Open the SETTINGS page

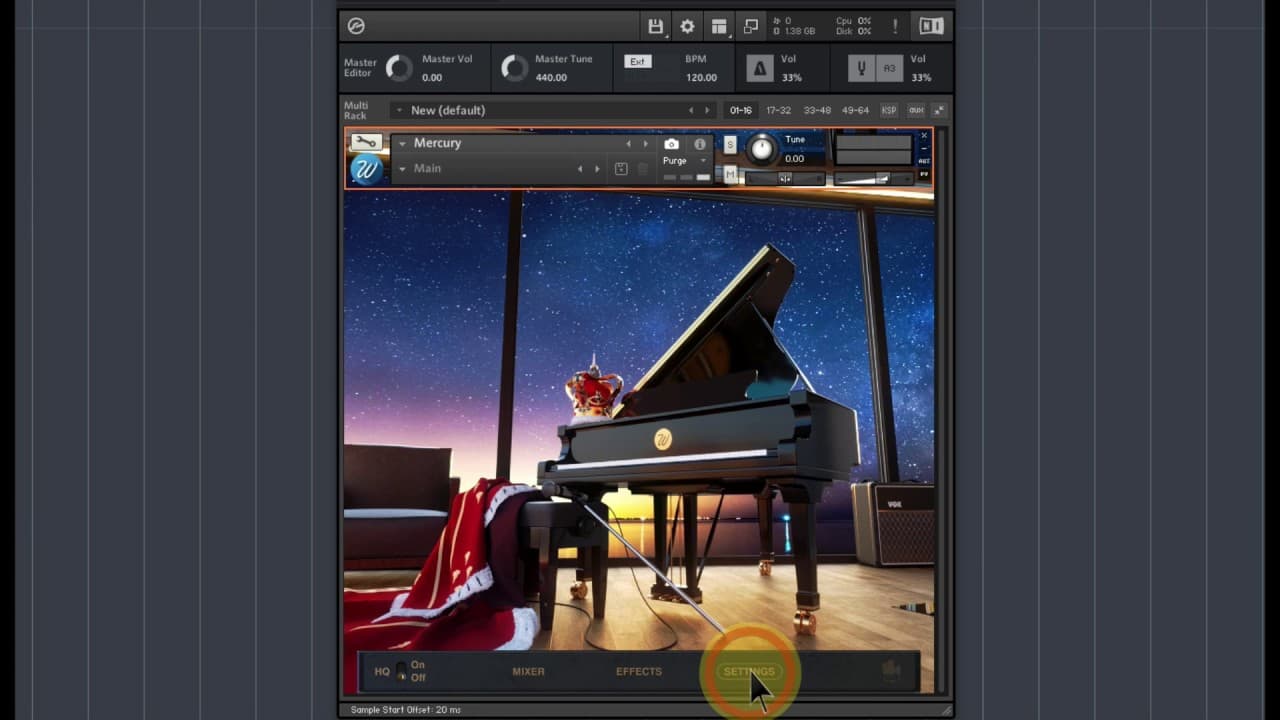(x=749, y=672)
